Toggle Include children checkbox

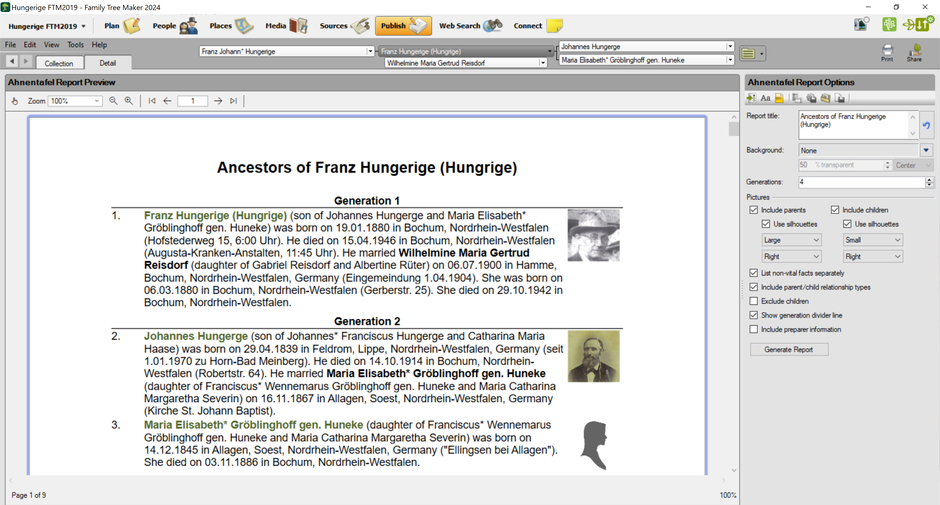835,210
